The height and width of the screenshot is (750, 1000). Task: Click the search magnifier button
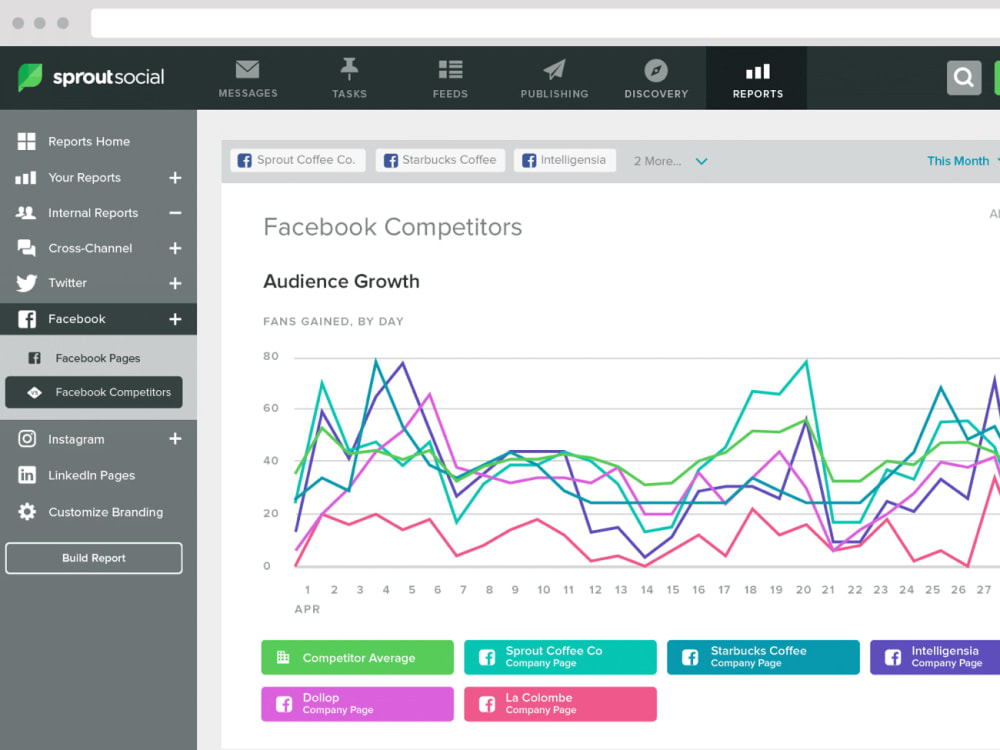[964, 78]
